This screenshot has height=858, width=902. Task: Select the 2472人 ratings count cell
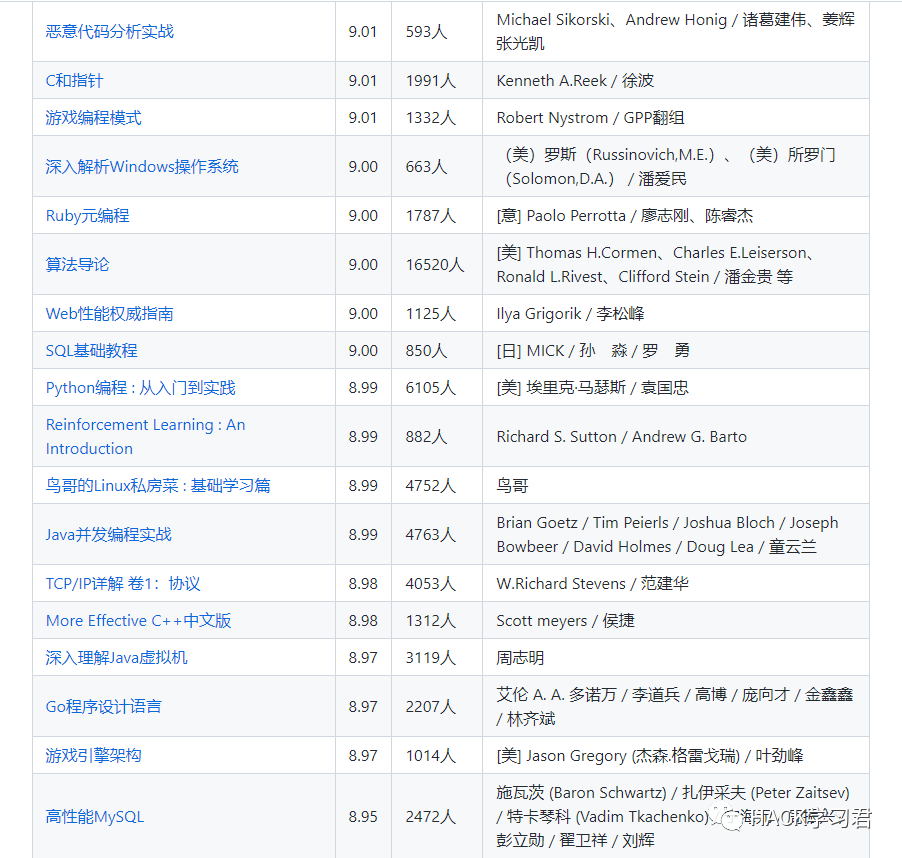pos(437,817)
